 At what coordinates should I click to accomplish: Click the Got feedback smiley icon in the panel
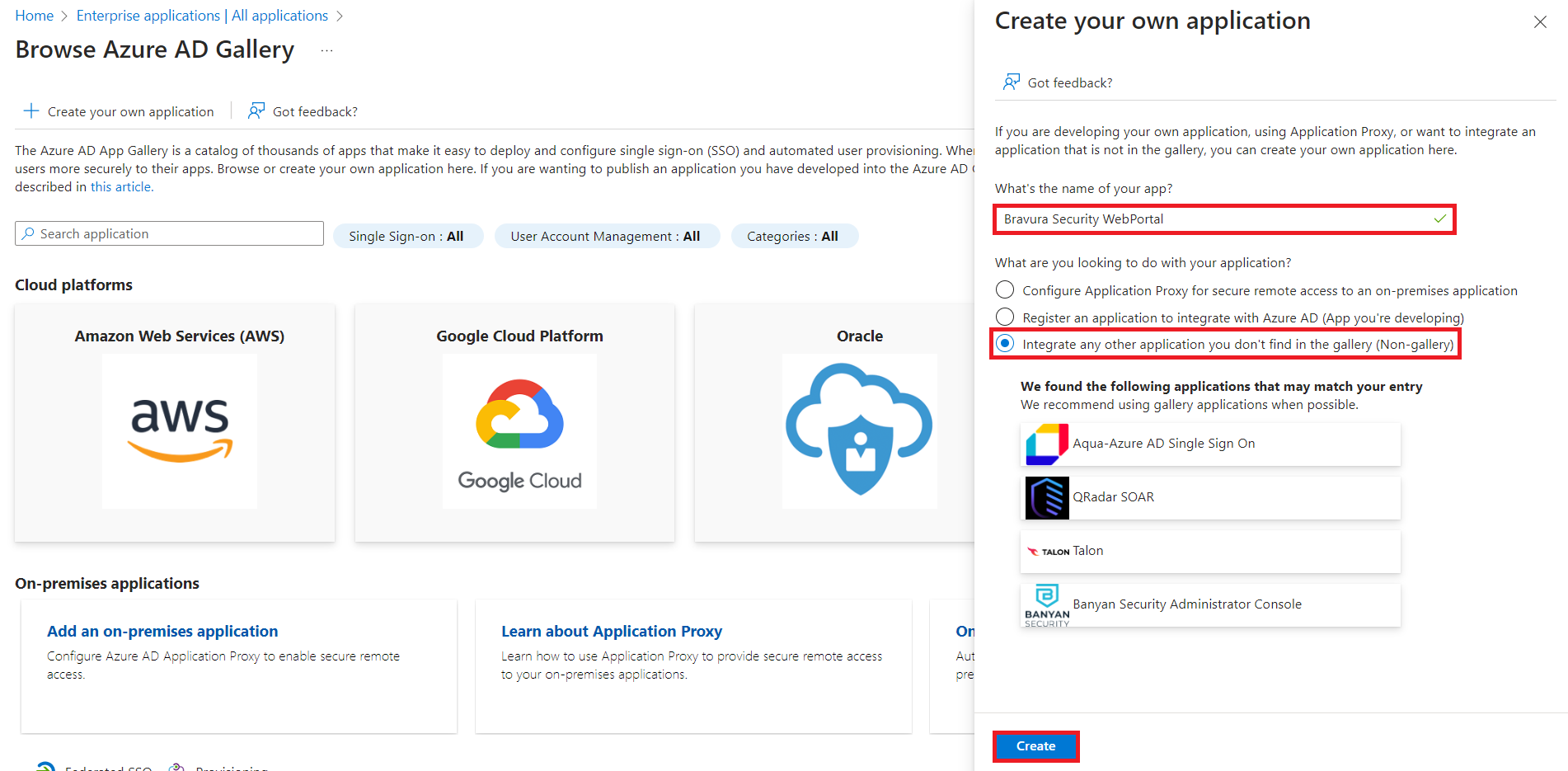tap(1011, 82)
